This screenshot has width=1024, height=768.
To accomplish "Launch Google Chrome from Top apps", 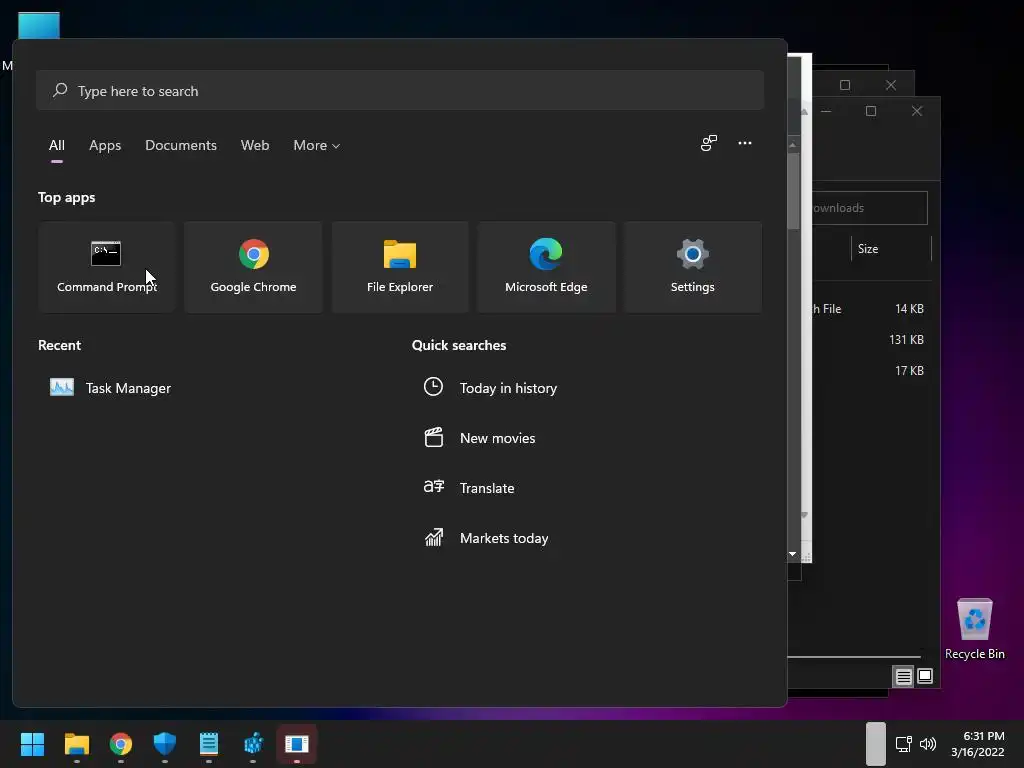I will pyautogui.click(x=253, y=267).
